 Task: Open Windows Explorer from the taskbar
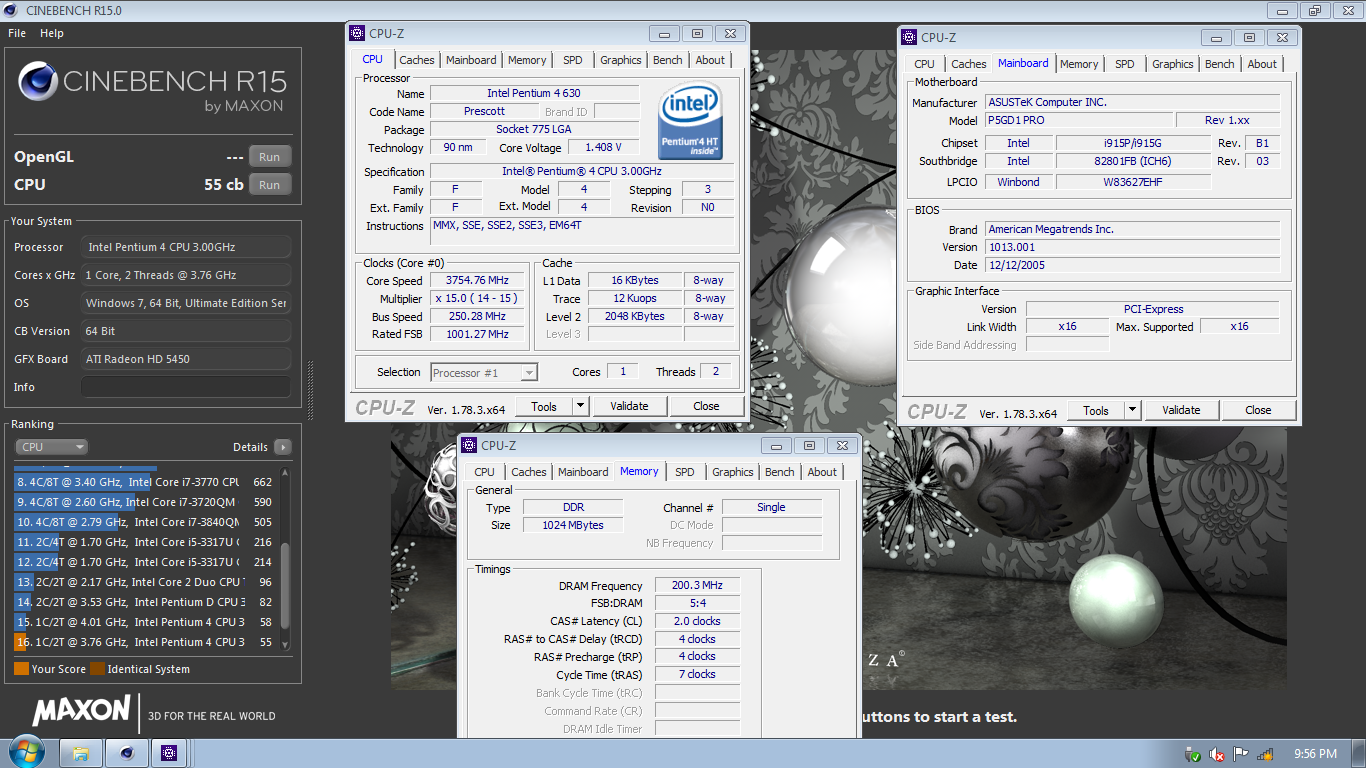pyautogui.click(x=81, y=753)
